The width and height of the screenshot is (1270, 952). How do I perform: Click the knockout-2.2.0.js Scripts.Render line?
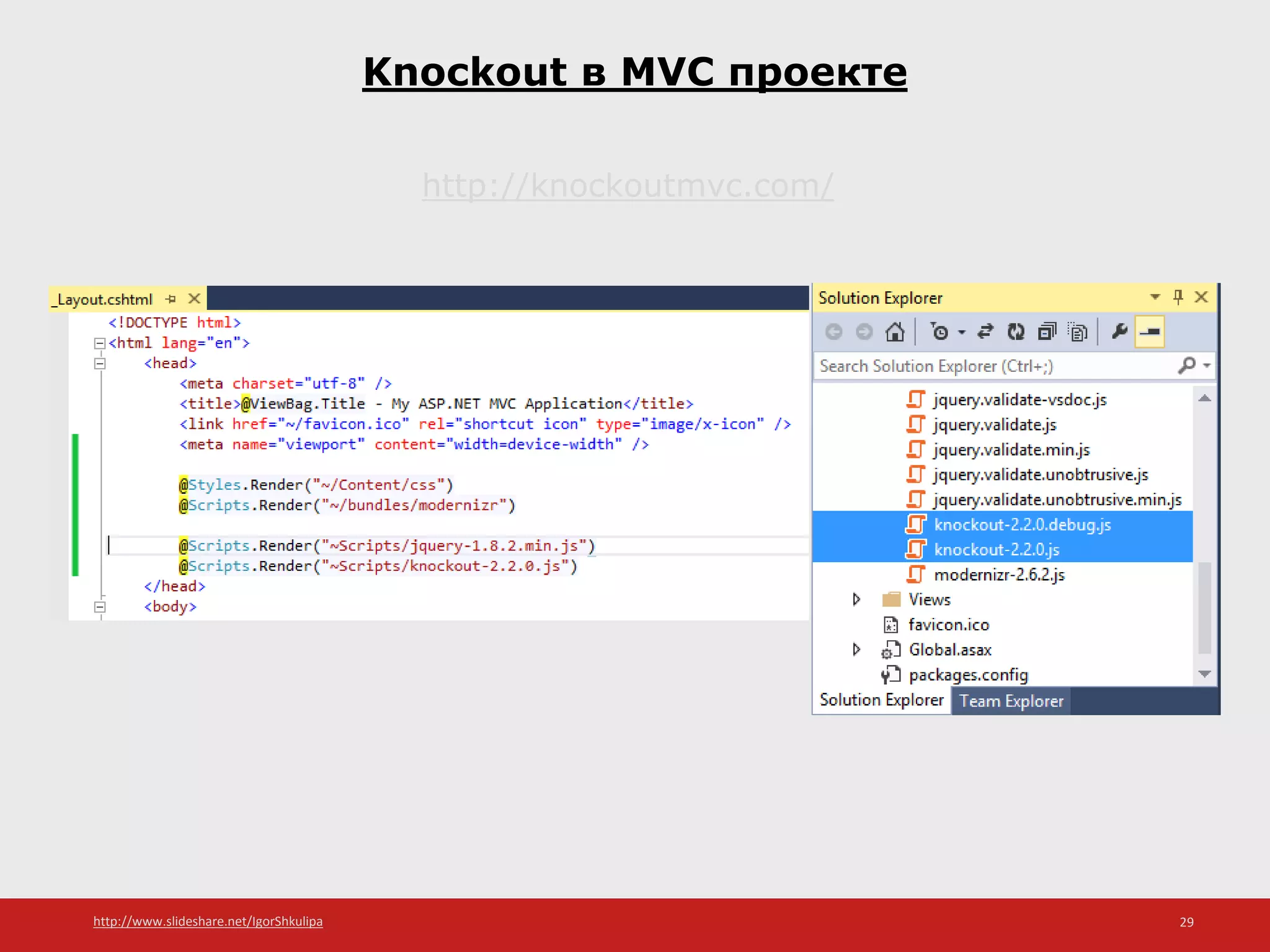pos(378,566)
